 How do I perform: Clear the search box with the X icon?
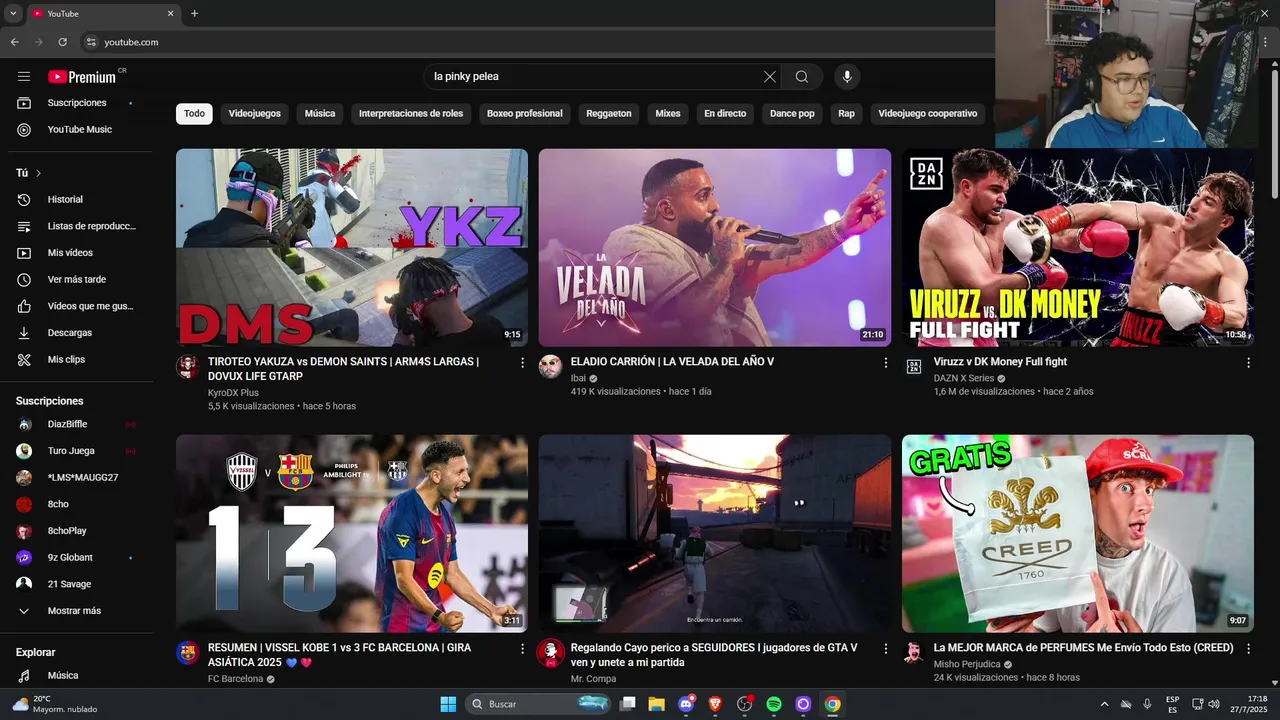(769, 77)
